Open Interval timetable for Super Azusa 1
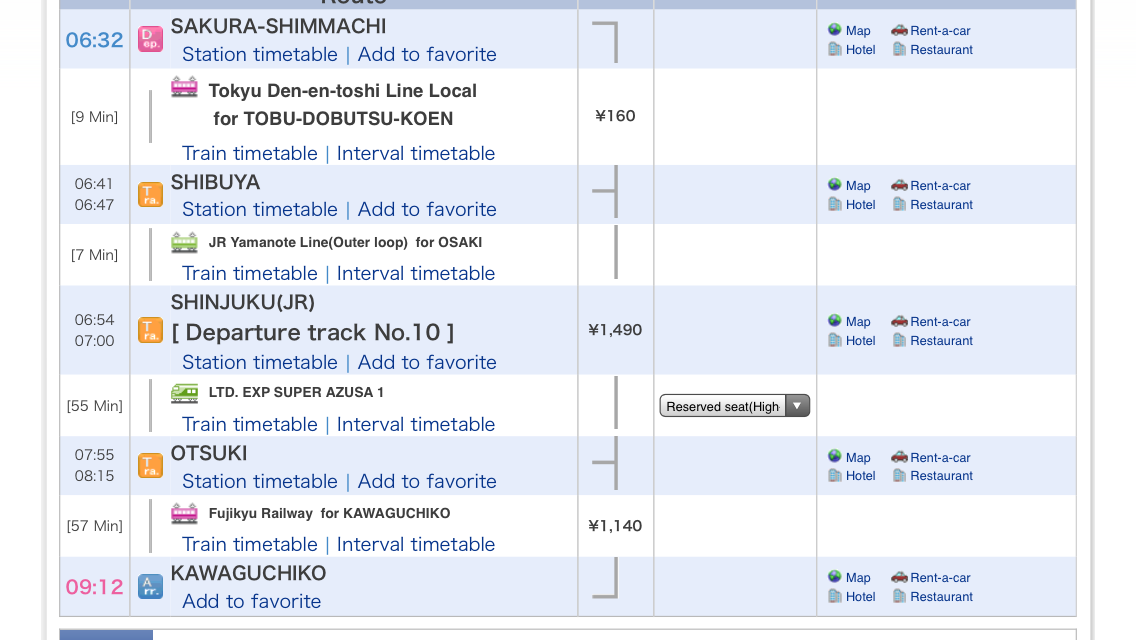Viewport: 1136px width, 640px height. tap(416, 424)
